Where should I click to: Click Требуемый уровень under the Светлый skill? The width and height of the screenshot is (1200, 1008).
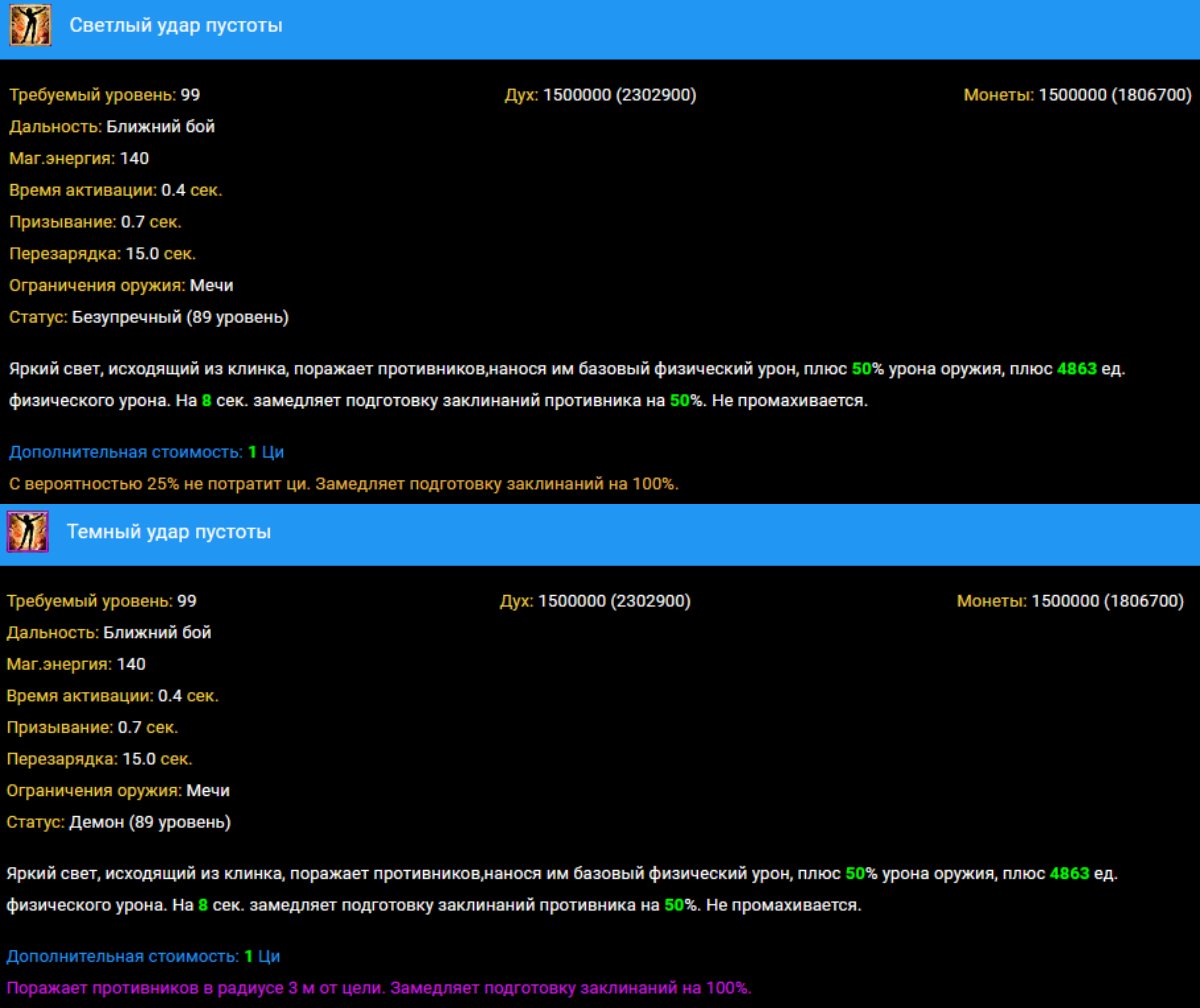point(105,95)
